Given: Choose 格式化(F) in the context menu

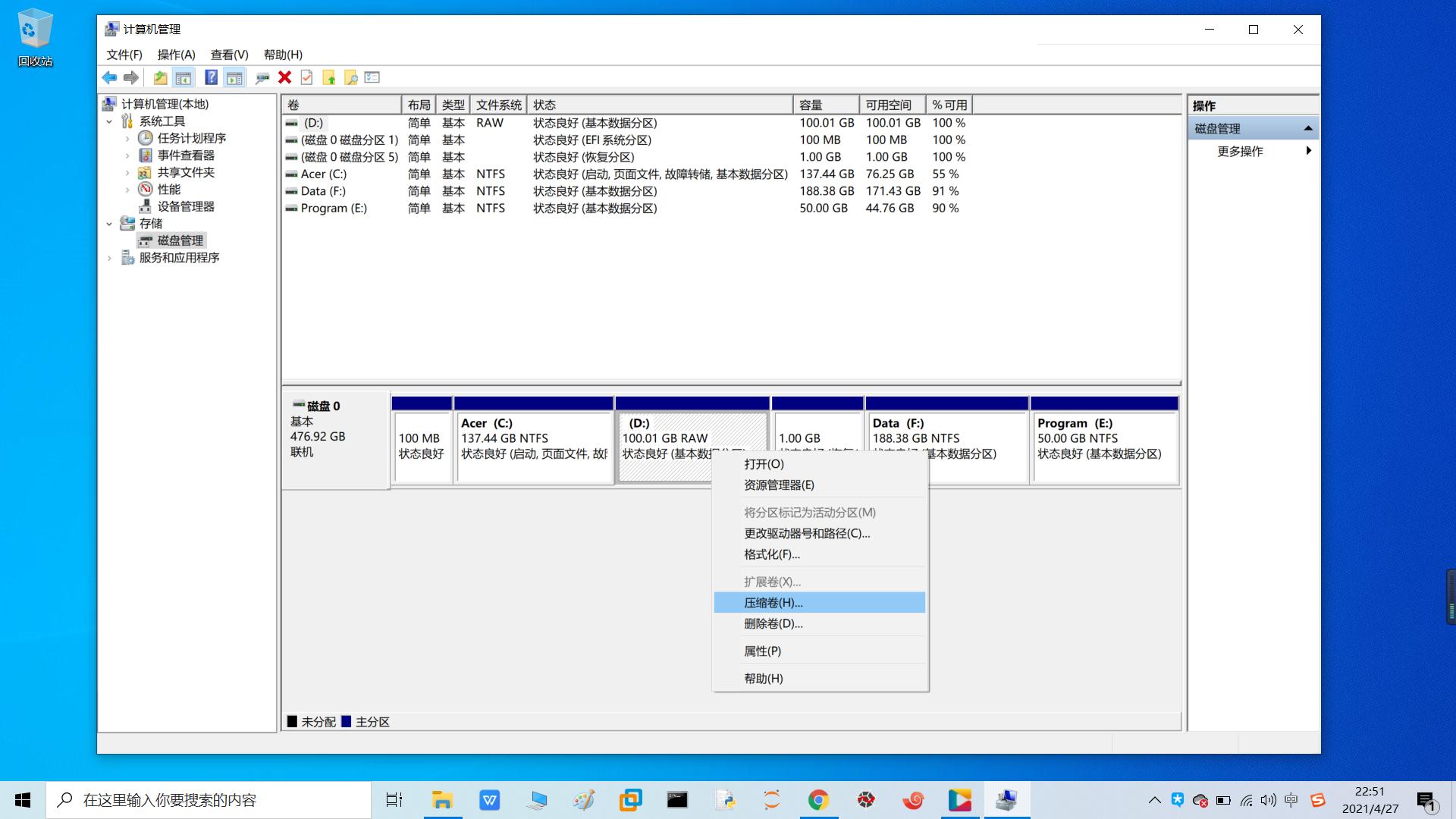Looking at the screenshot, I should 770,554.
